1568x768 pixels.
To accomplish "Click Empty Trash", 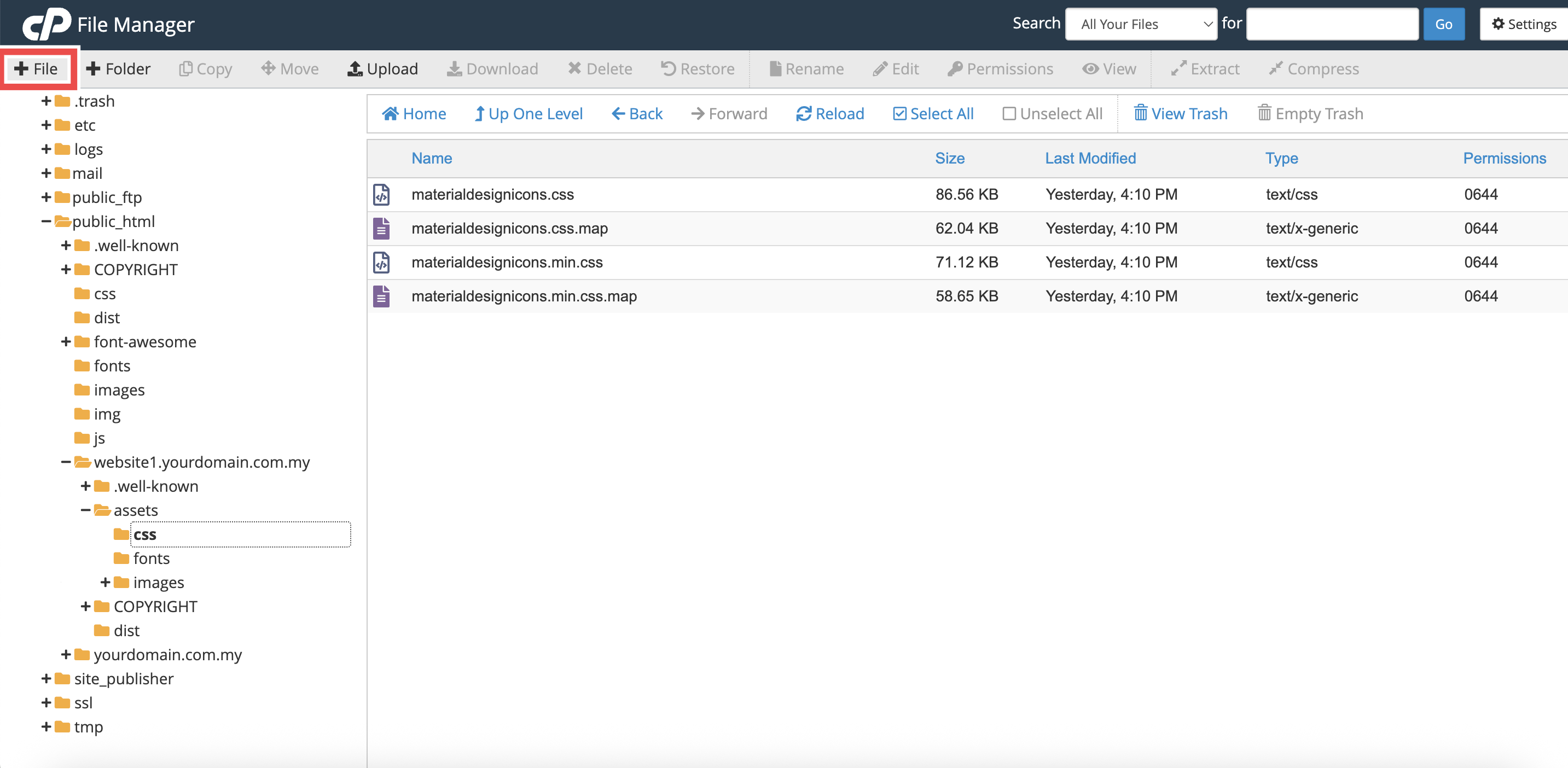I will [1310, 114].
